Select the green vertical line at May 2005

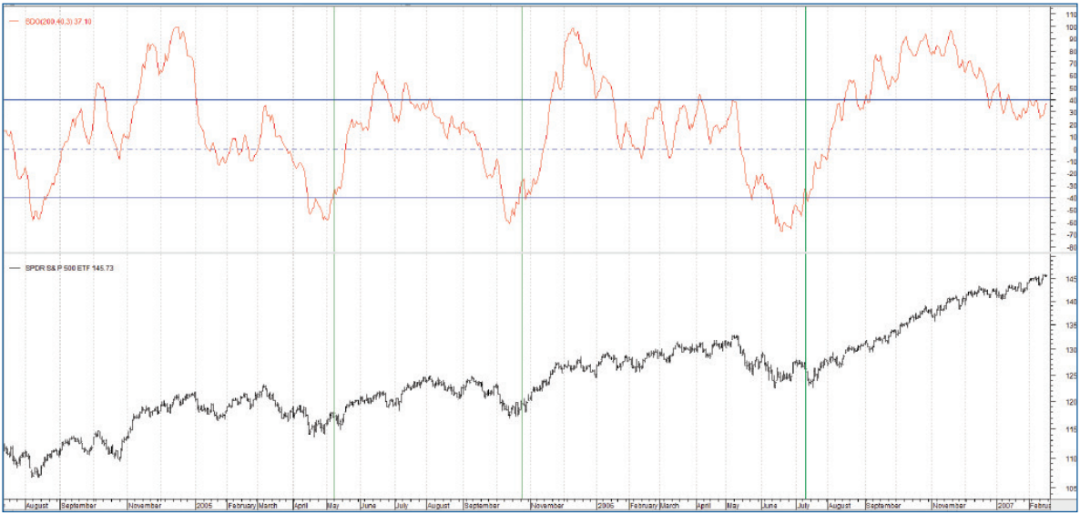(333, 300)
